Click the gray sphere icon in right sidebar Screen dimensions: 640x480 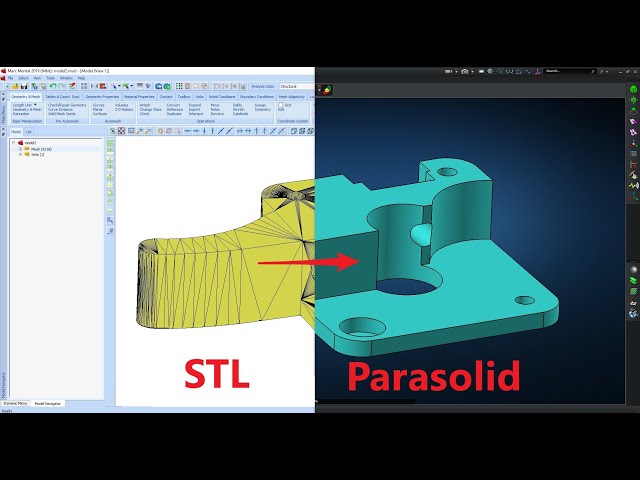(633, 270)
